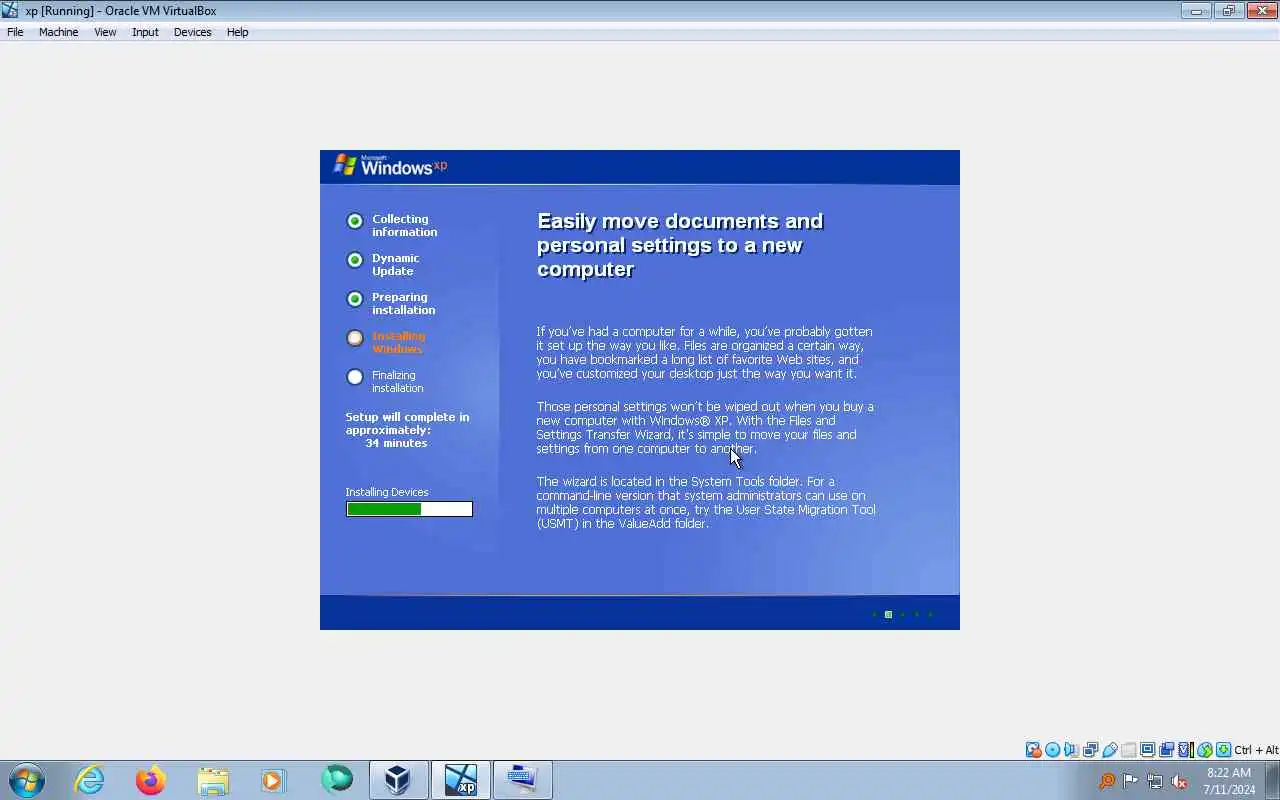The height and width of the screenshot is (800, 1280).
Task: Restore down the VirtualBox VM window
Action: [1228, 11]
